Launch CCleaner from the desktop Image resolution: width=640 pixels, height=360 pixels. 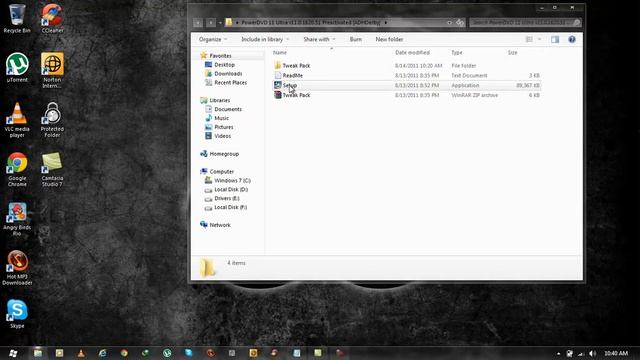point(52,18)
